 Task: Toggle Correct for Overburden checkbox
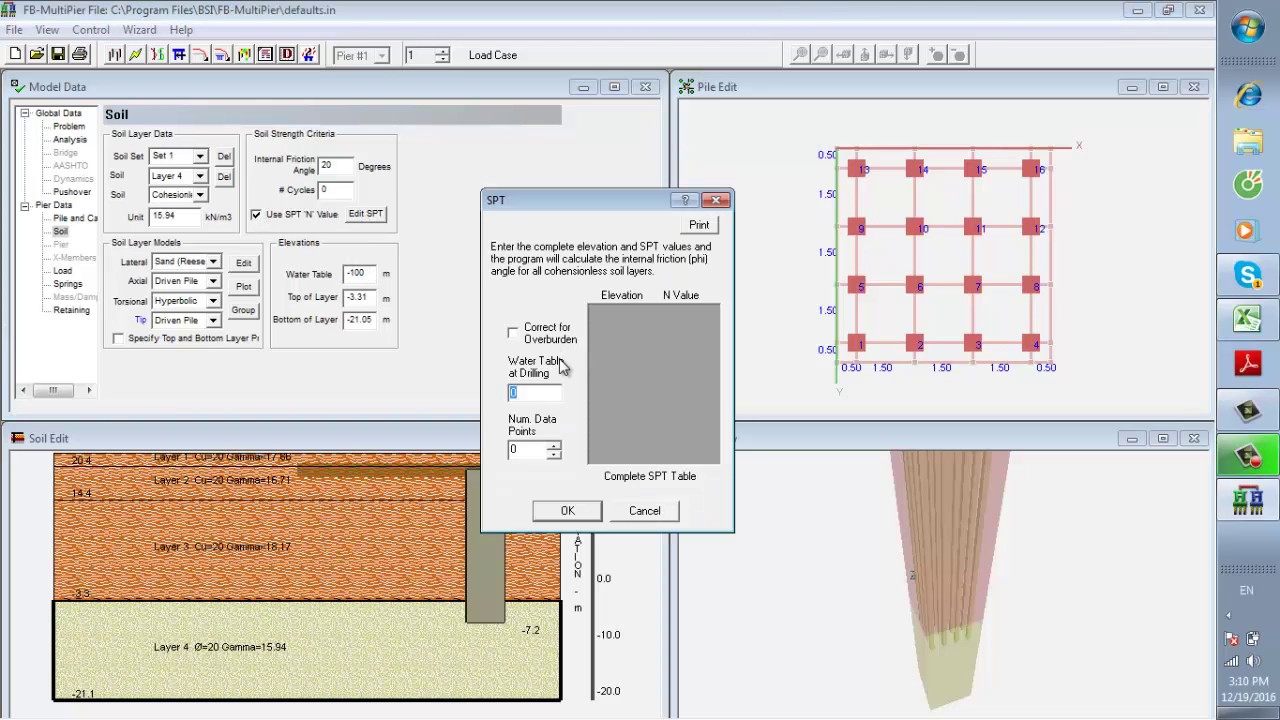point(513,332)
